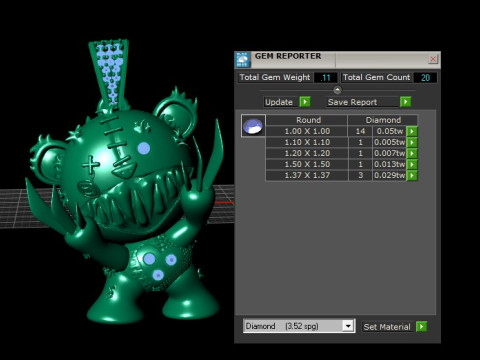Select the 1.20 X 1.20 size cell
The image size is (480, 360).
[307, 153]
